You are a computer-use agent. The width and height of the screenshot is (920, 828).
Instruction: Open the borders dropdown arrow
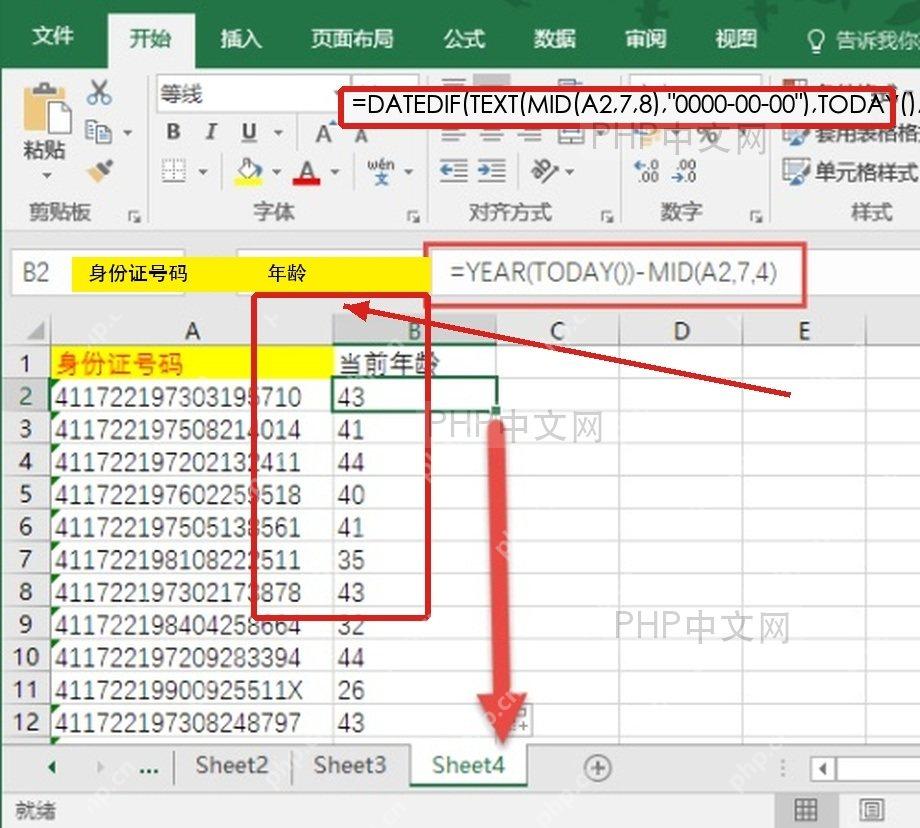tap(203, 172)
